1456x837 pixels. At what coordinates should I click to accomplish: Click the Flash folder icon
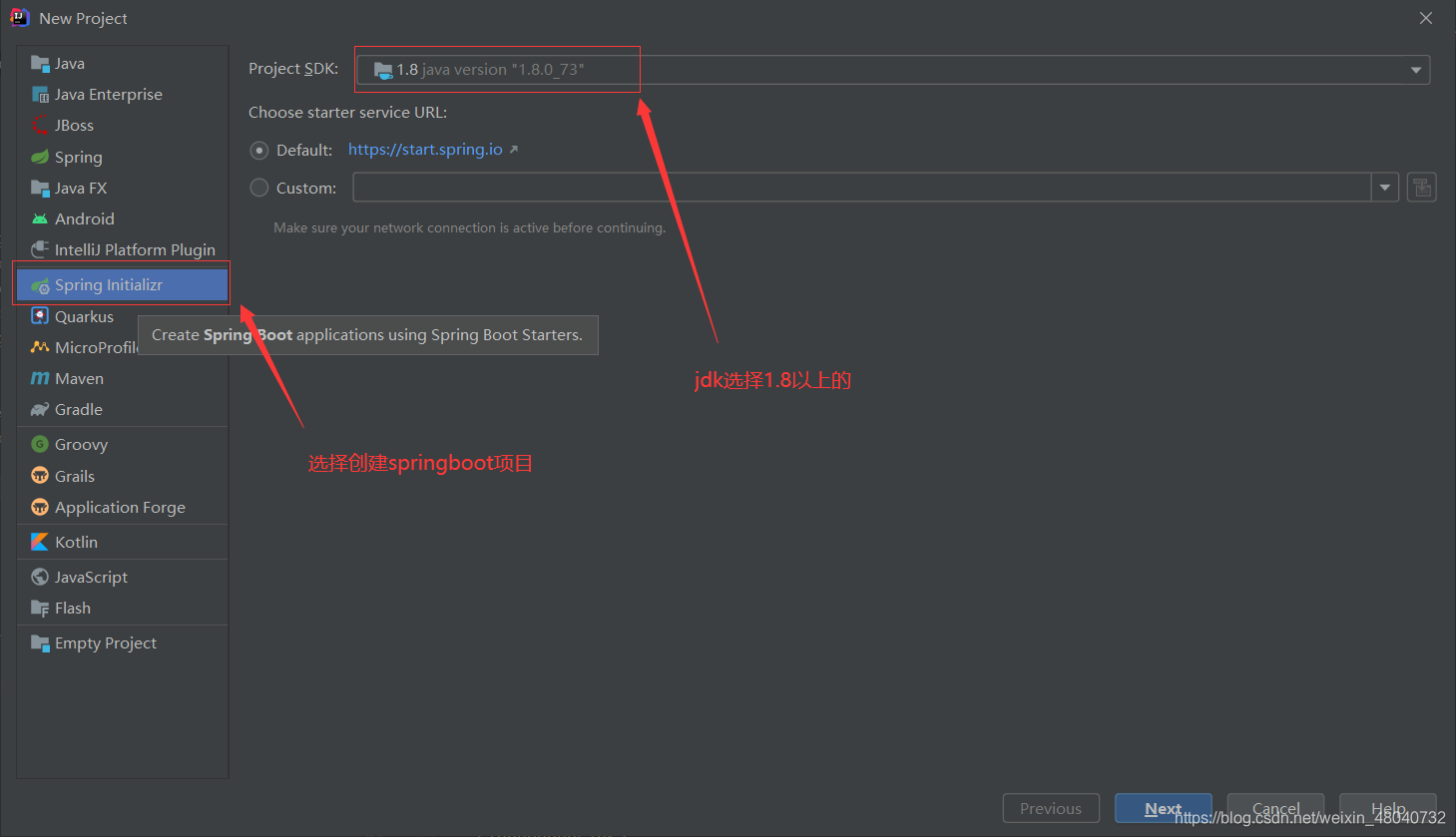(x=40, y=608)
